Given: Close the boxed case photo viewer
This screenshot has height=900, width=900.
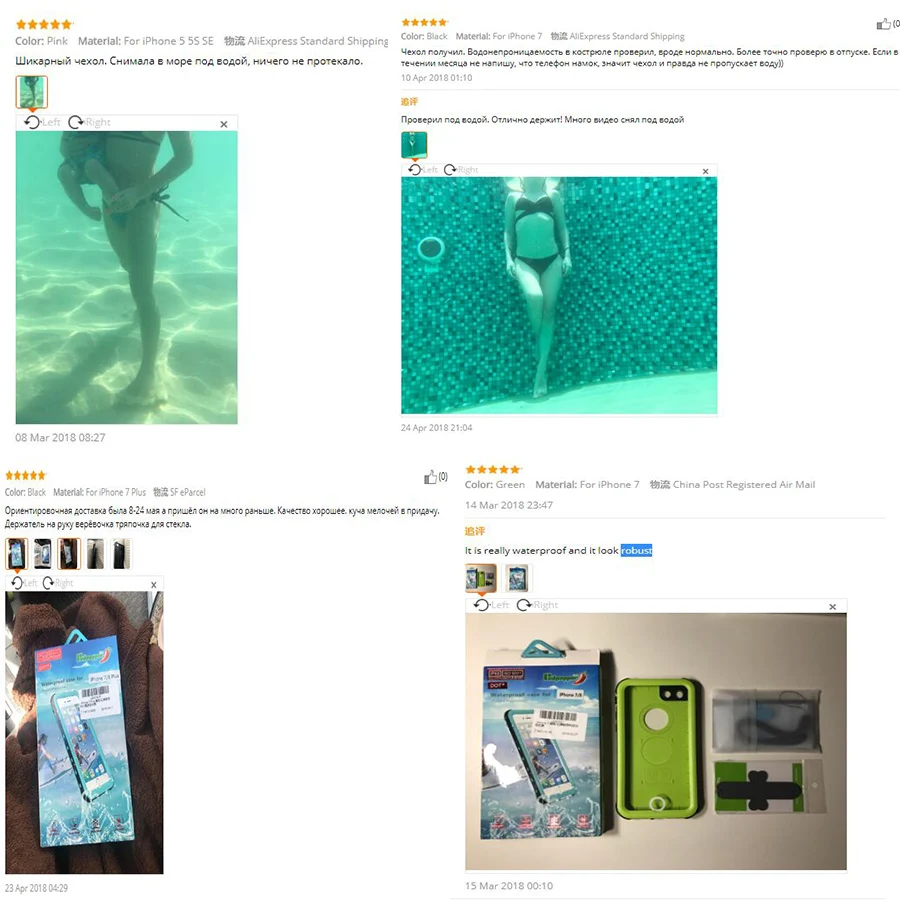Looking at the screenshot, I should point(154,584).
